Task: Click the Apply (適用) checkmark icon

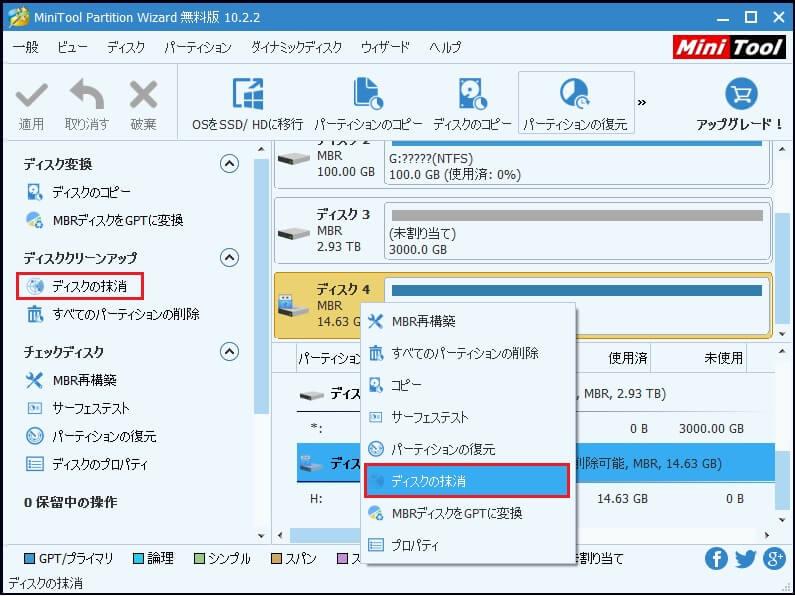Action: (x=31, y=95)
